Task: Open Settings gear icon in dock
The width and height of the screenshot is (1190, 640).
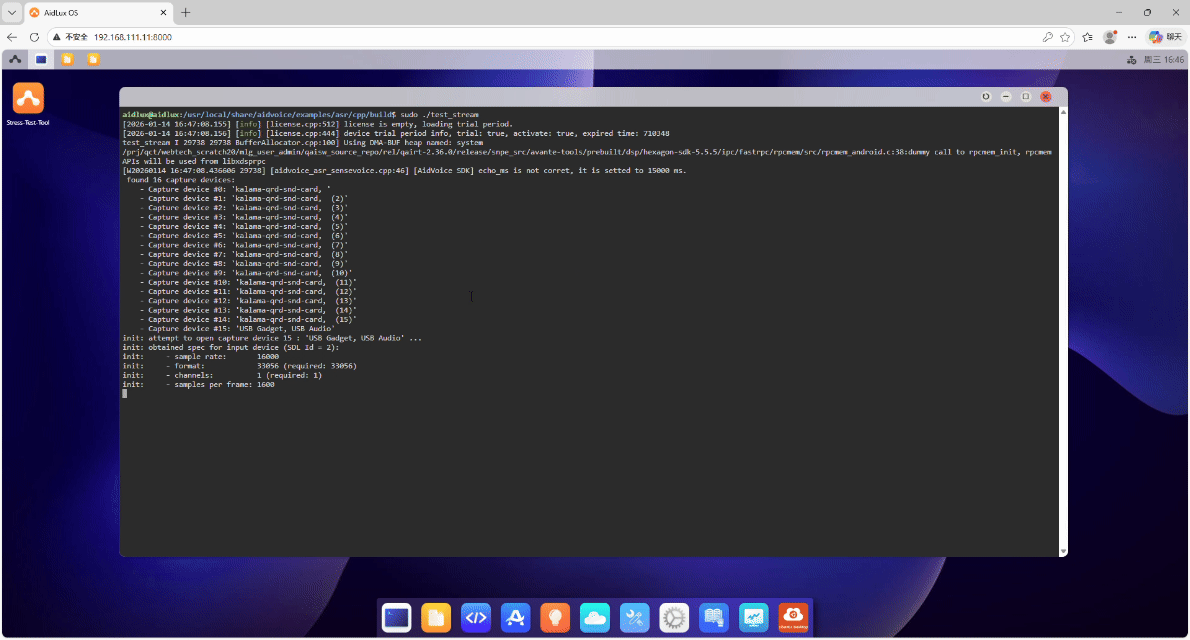Action: tap(674, 618)
